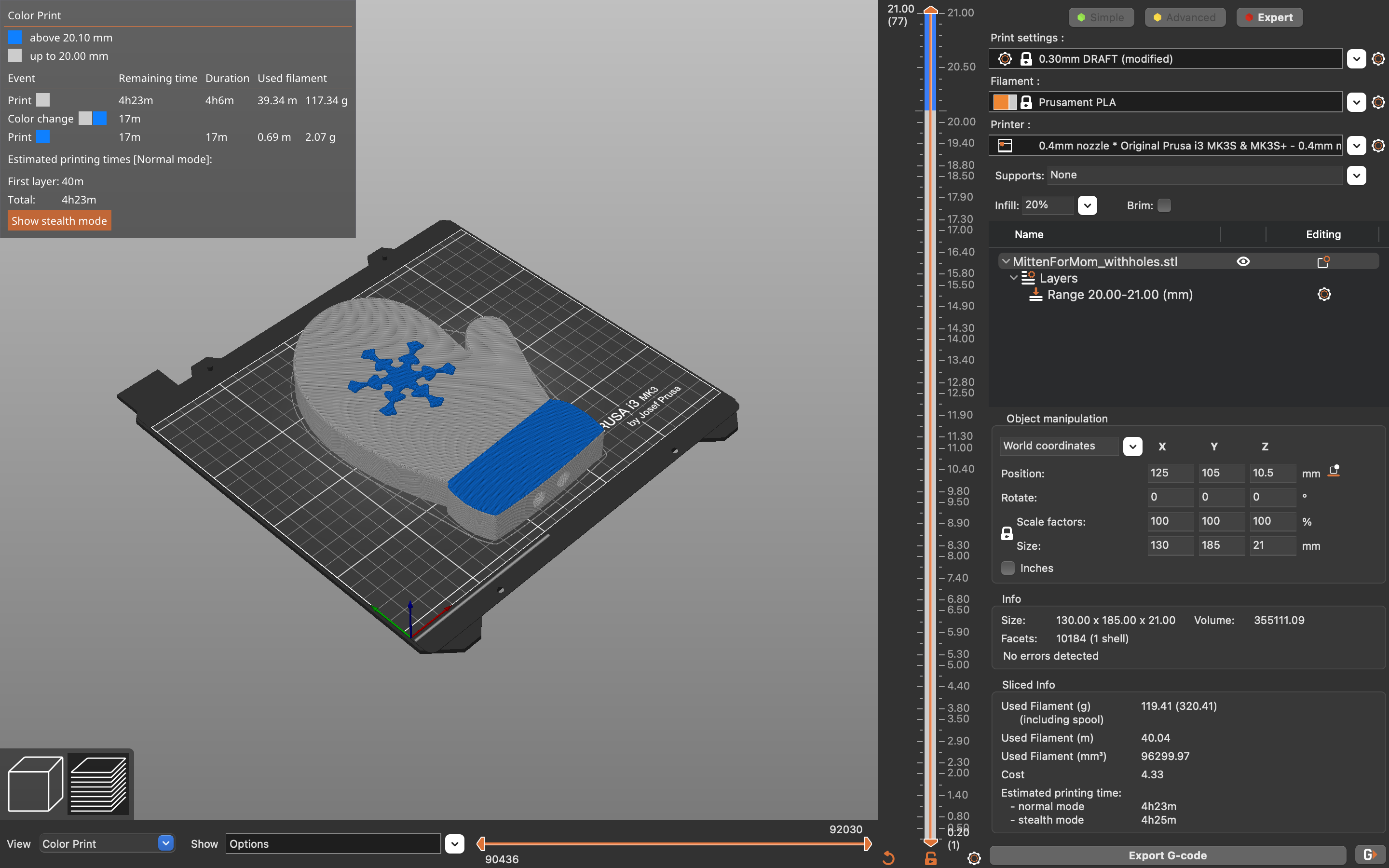Screen dimensions: 1389x868
Task: Click the Rotate Z input field
Action: (x=1272, y=497)
